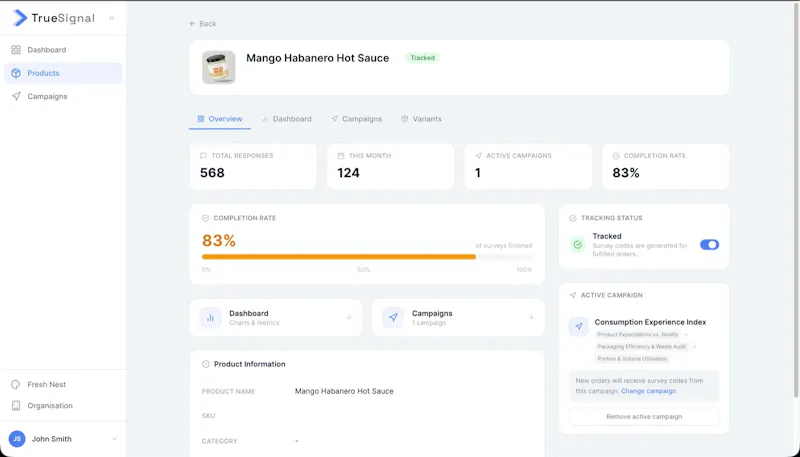Screen dimensions: 800x457
Task: Collapse the sidebar with the double chevron
Action: (112, 18)
